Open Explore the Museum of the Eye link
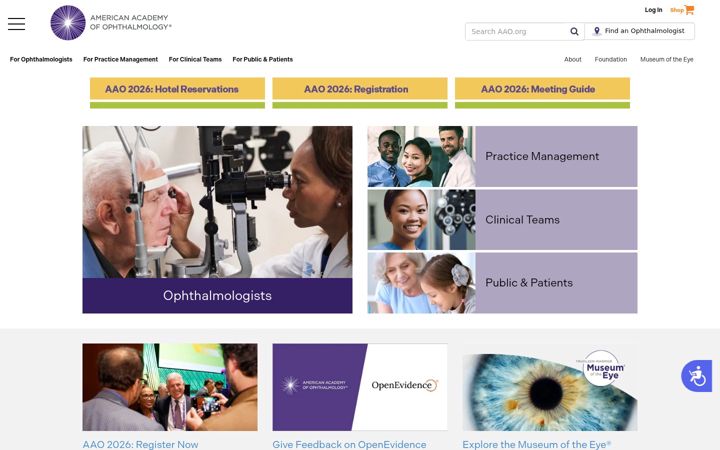The height and width of the screenshot is (450, 720). tap(536, 444)
